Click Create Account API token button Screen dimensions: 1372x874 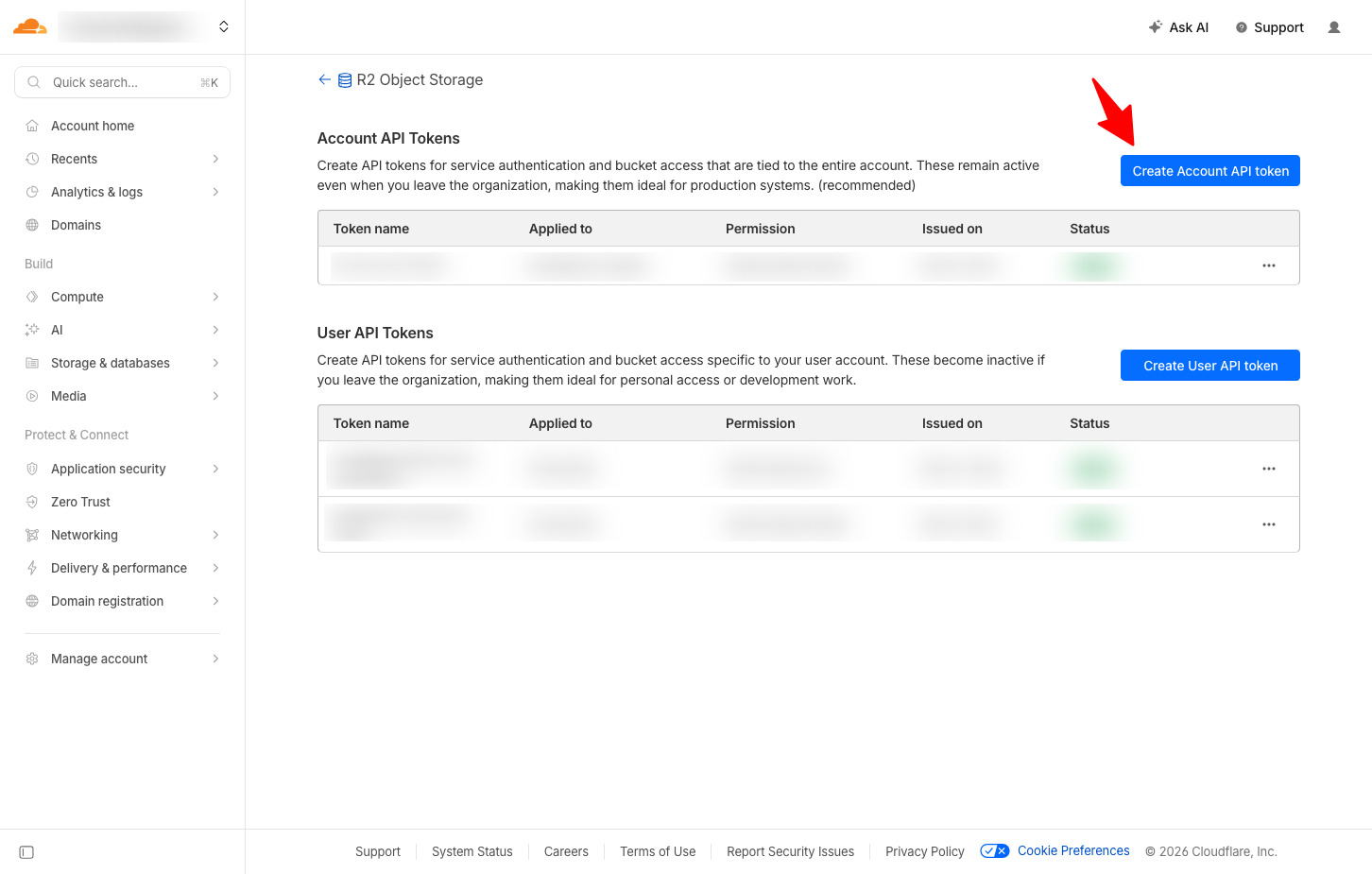(x=1209, y=171)
